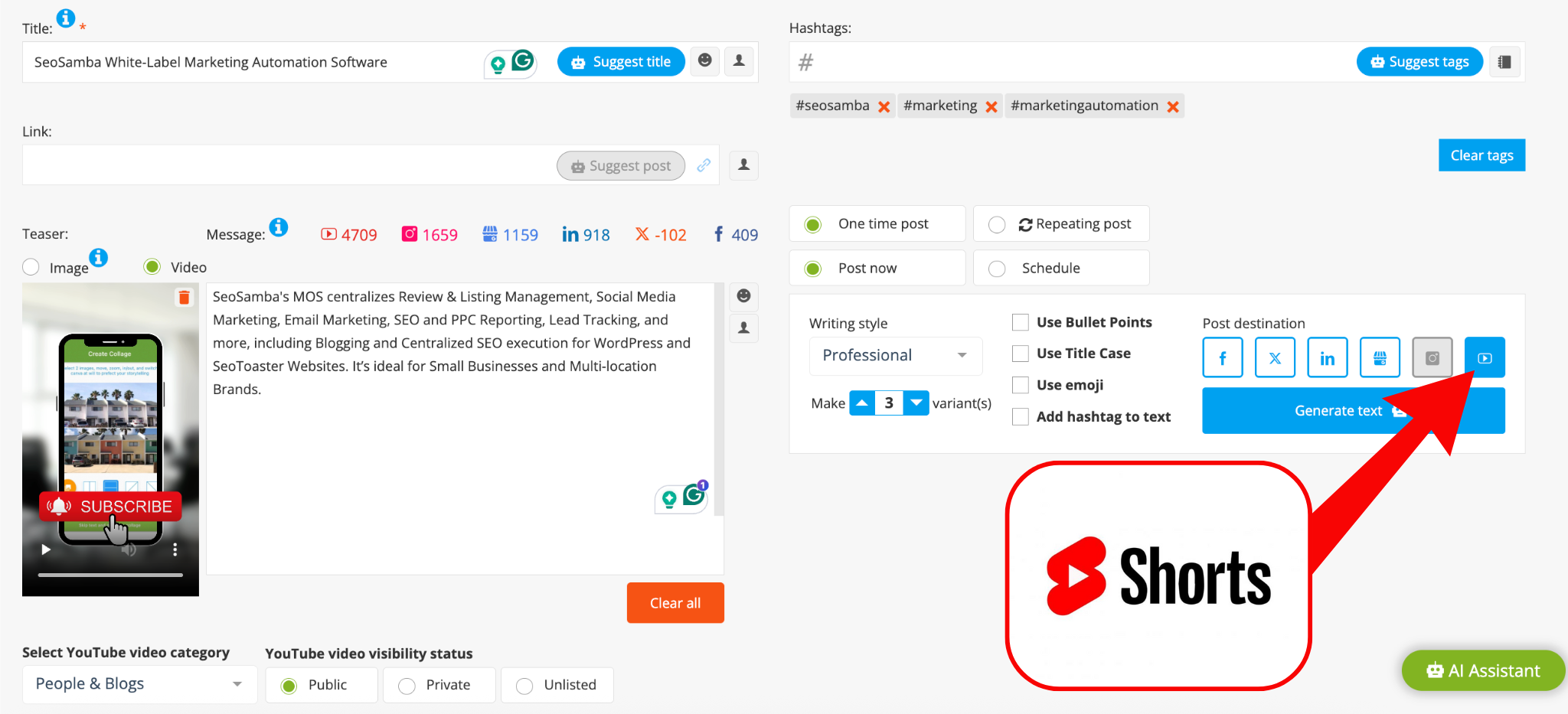Enable Use Bullet Points checkbox
1568x714 pixels.
coord(1021,322)
